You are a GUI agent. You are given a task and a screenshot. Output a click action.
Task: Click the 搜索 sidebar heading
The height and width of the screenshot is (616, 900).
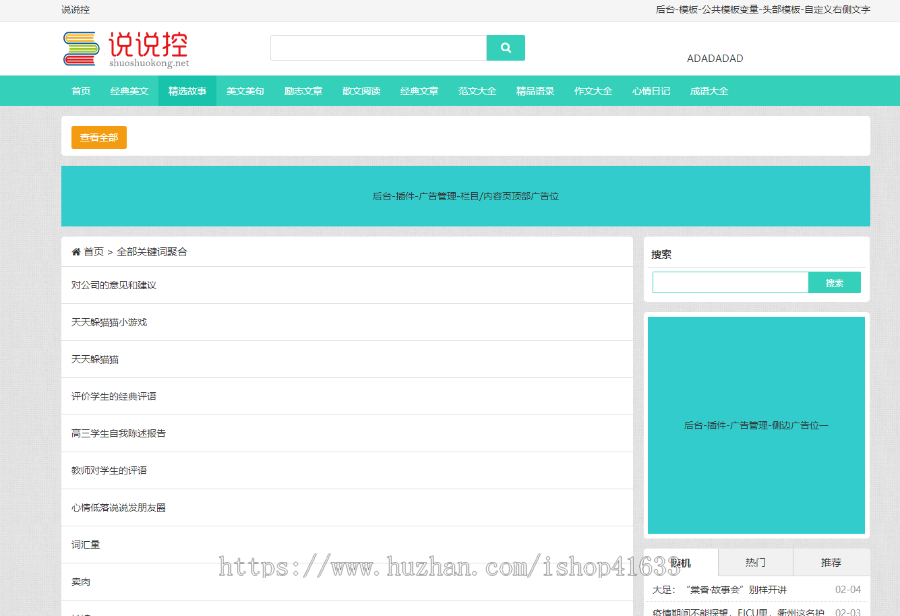pos(661,254)
